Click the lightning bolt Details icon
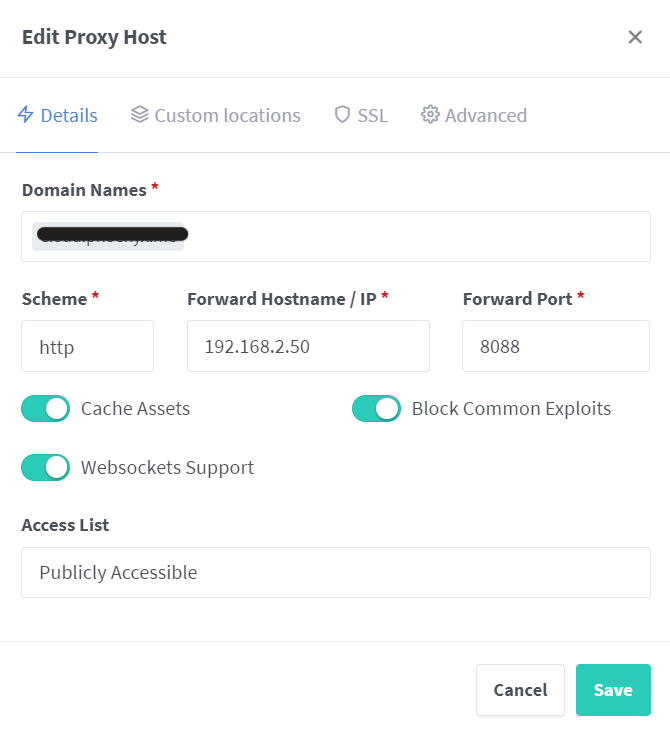 click(x=26, y=114)
